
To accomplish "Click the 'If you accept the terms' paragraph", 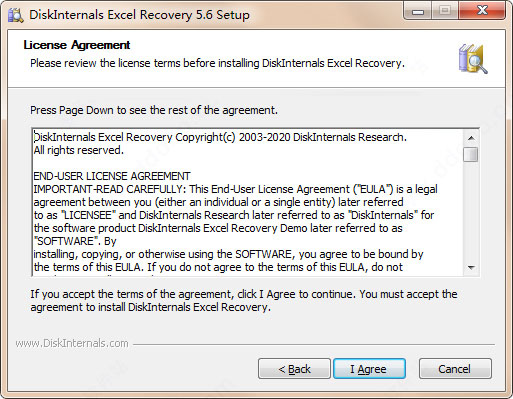I will (244, 300).
